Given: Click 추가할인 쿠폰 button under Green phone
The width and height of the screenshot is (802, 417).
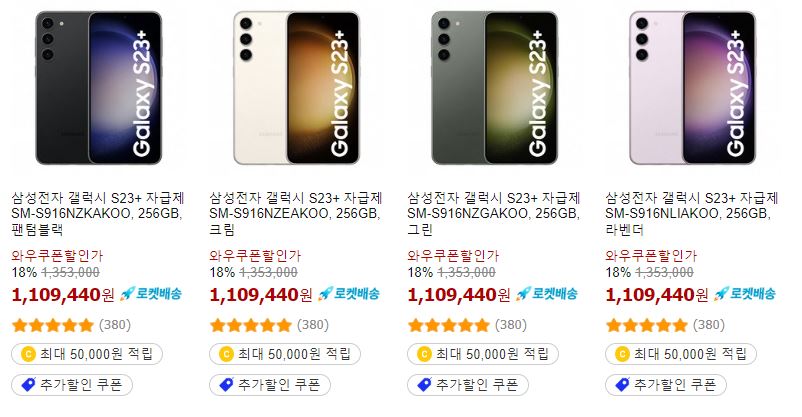Looking at the screenshot, I should (x=468, y=385).
